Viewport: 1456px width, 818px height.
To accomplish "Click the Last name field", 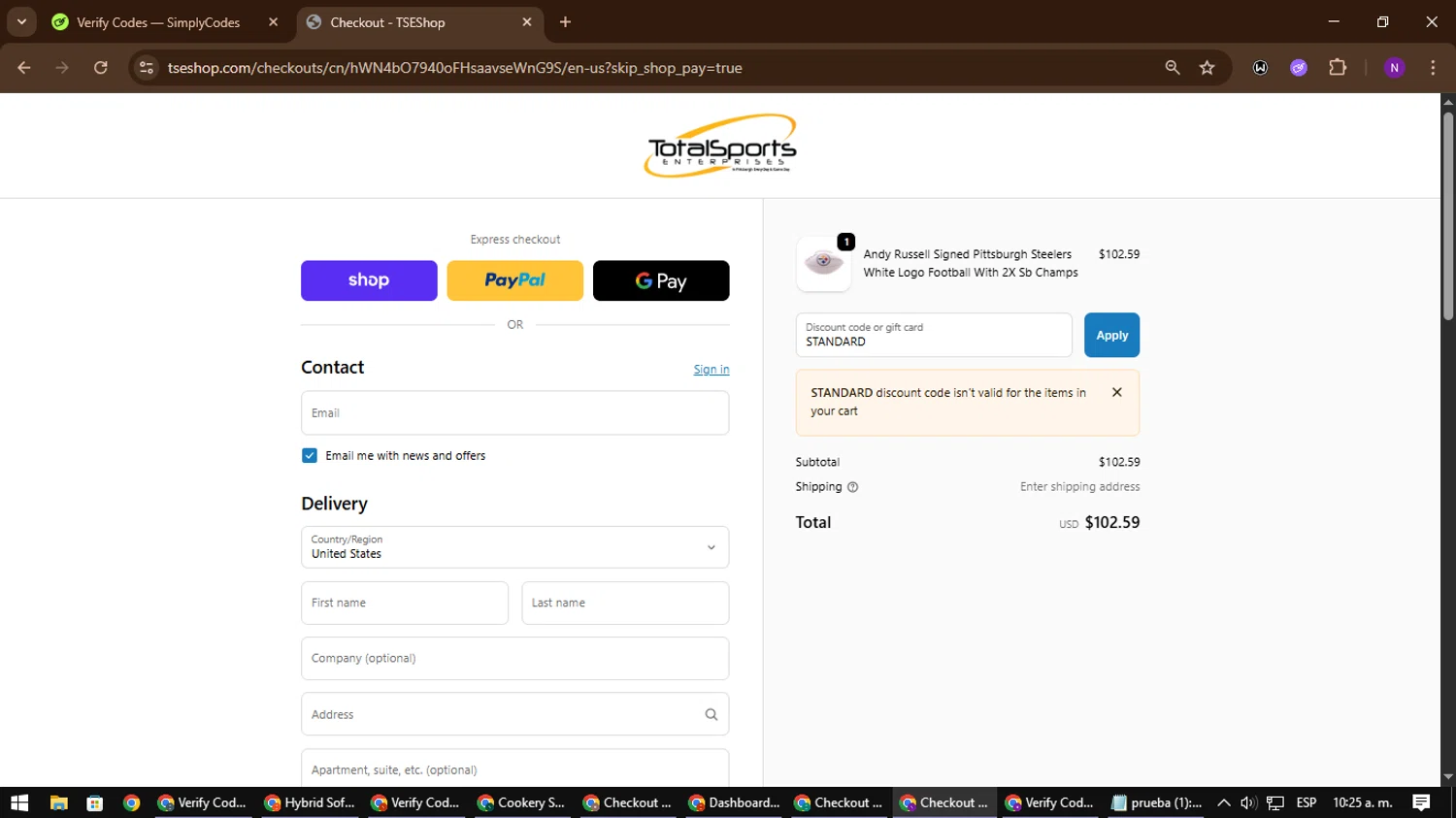I will point(625,604).
